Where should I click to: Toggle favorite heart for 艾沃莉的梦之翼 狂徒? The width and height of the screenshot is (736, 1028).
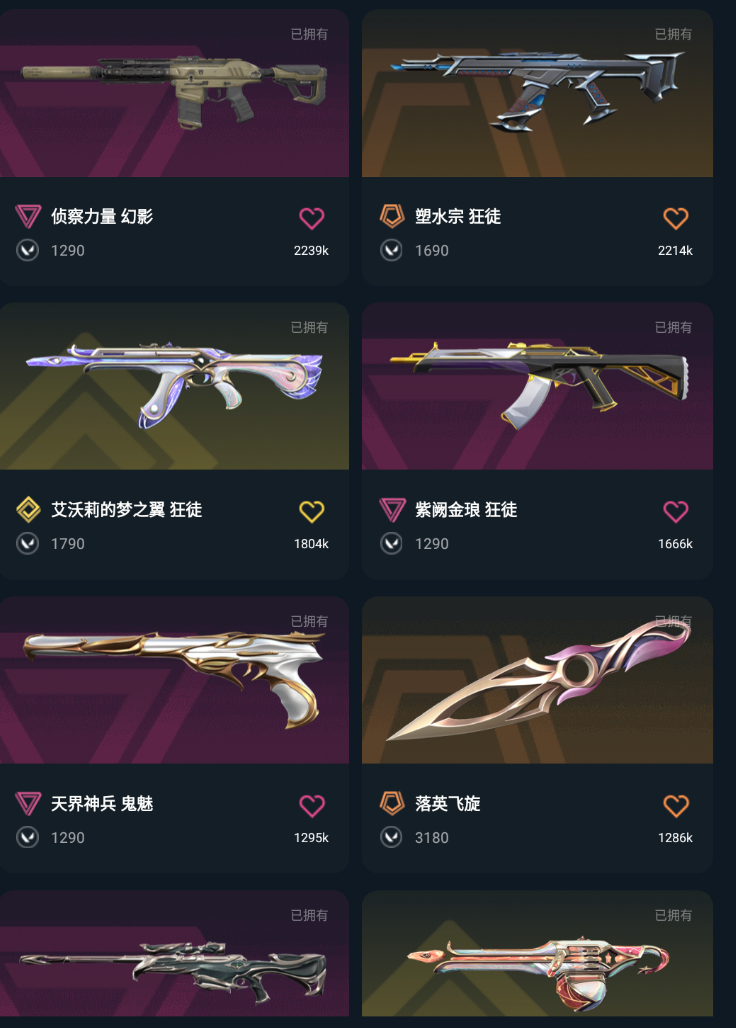click(311, 511)
